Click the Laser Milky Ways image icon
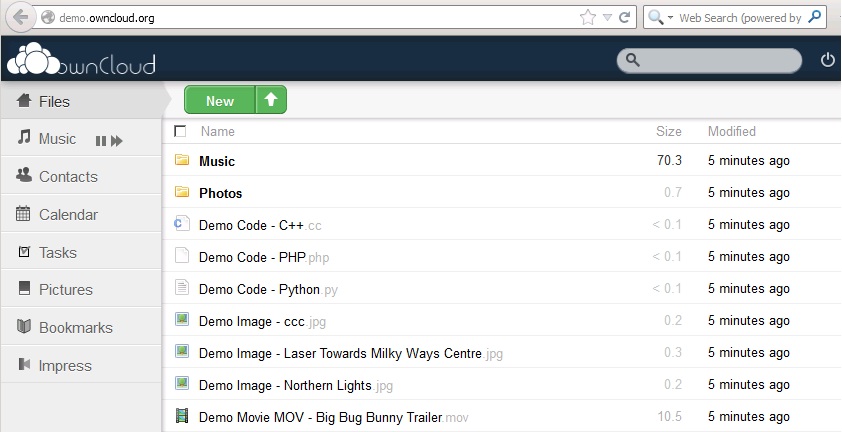Viewport: 842px width, 432px height. (182, 351)
